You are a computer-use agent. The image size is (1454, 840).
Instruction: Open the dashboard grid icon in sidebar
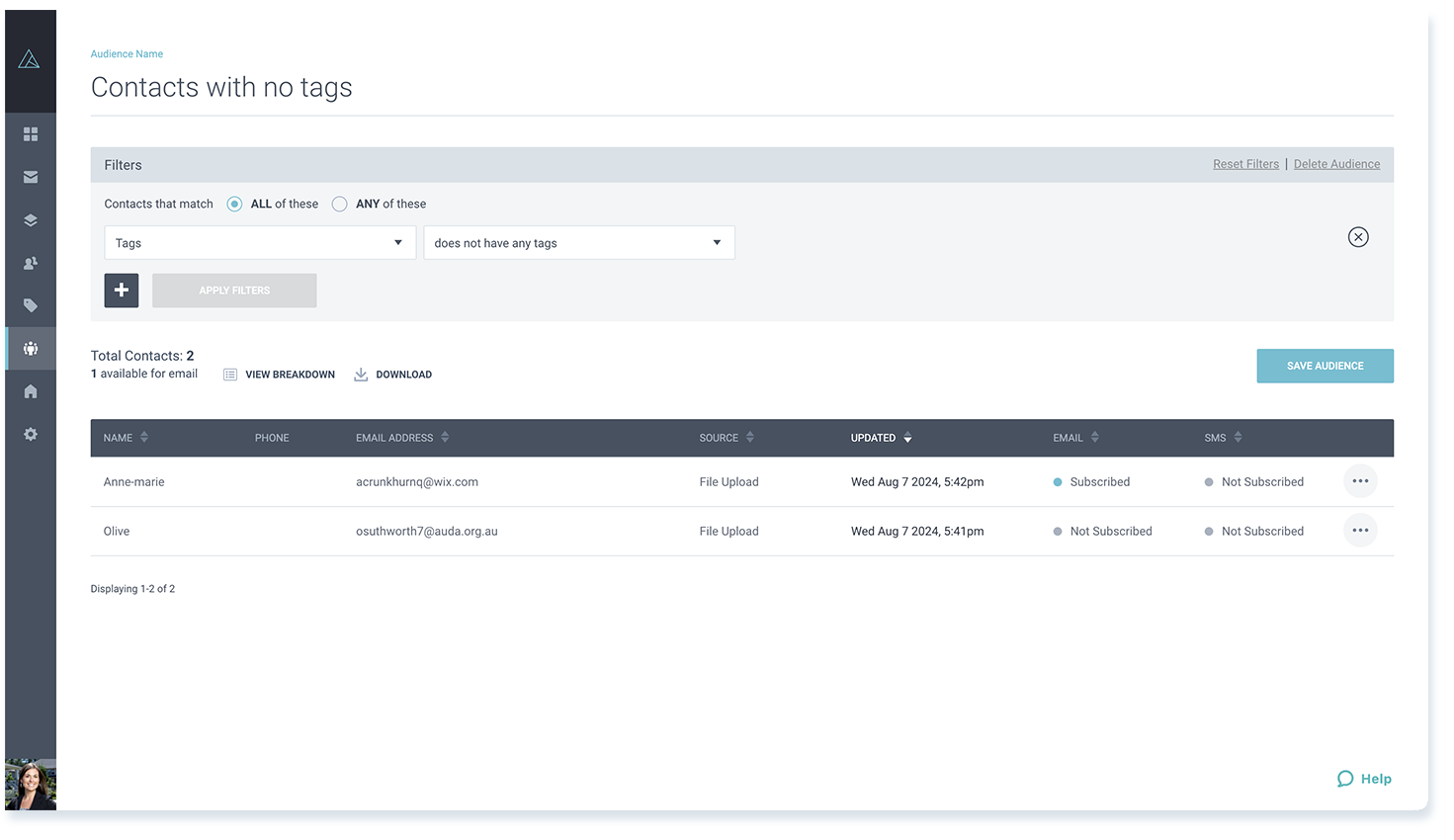point(31,133)
